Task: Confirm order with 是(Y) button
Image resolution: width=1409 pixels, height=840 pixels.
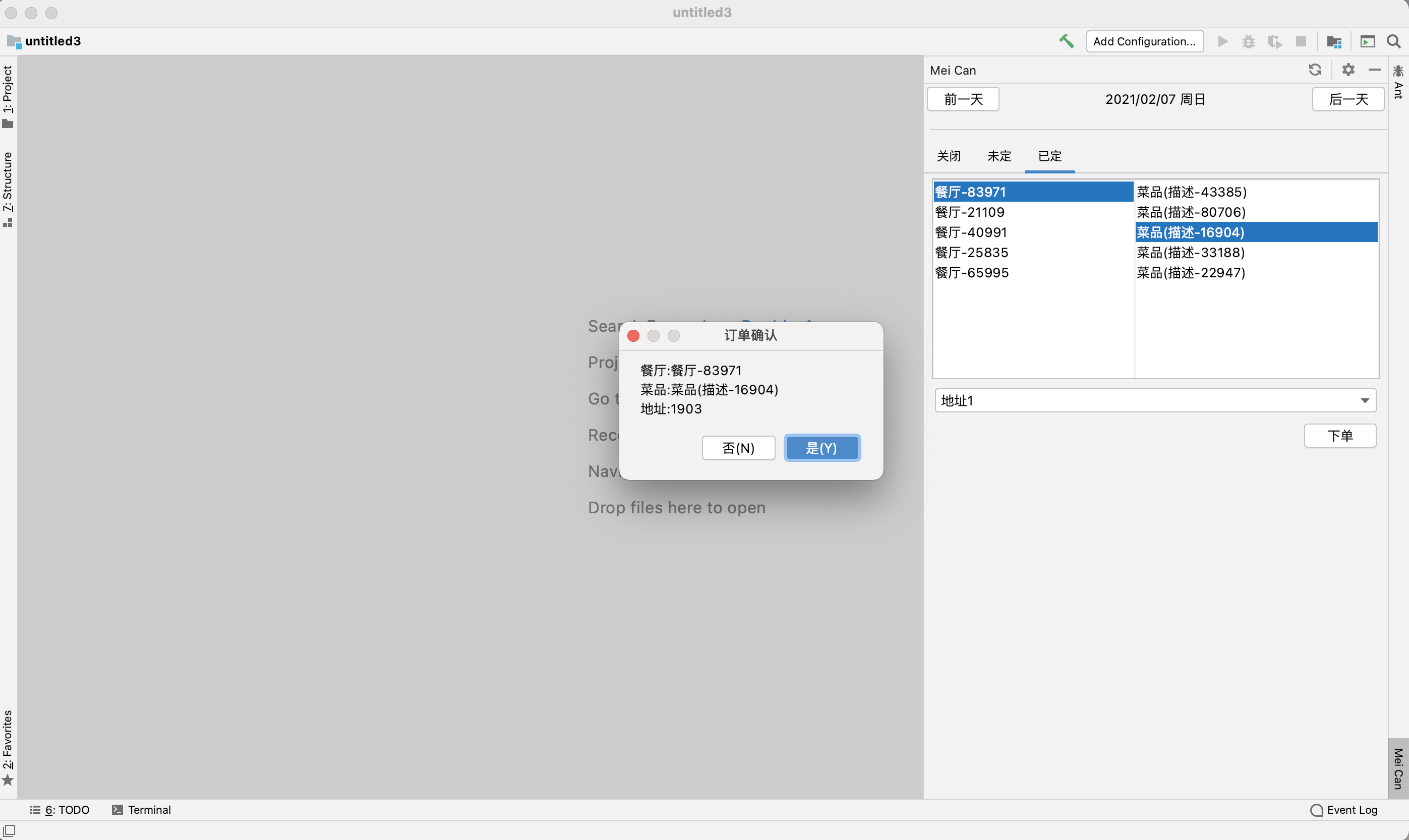Action: click(x=821, y=448)
